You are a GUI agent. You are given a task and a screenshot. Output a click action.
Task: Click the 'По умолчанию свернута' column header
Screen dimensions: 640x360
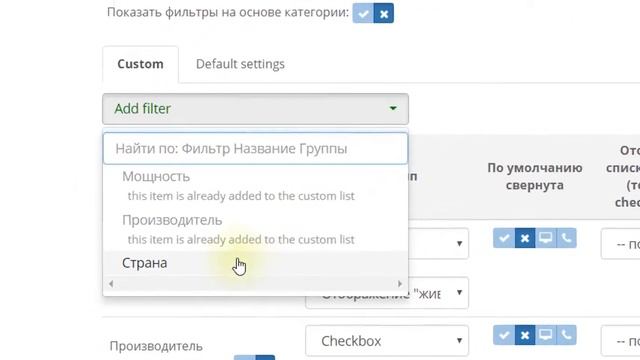(x=535, y=176)
